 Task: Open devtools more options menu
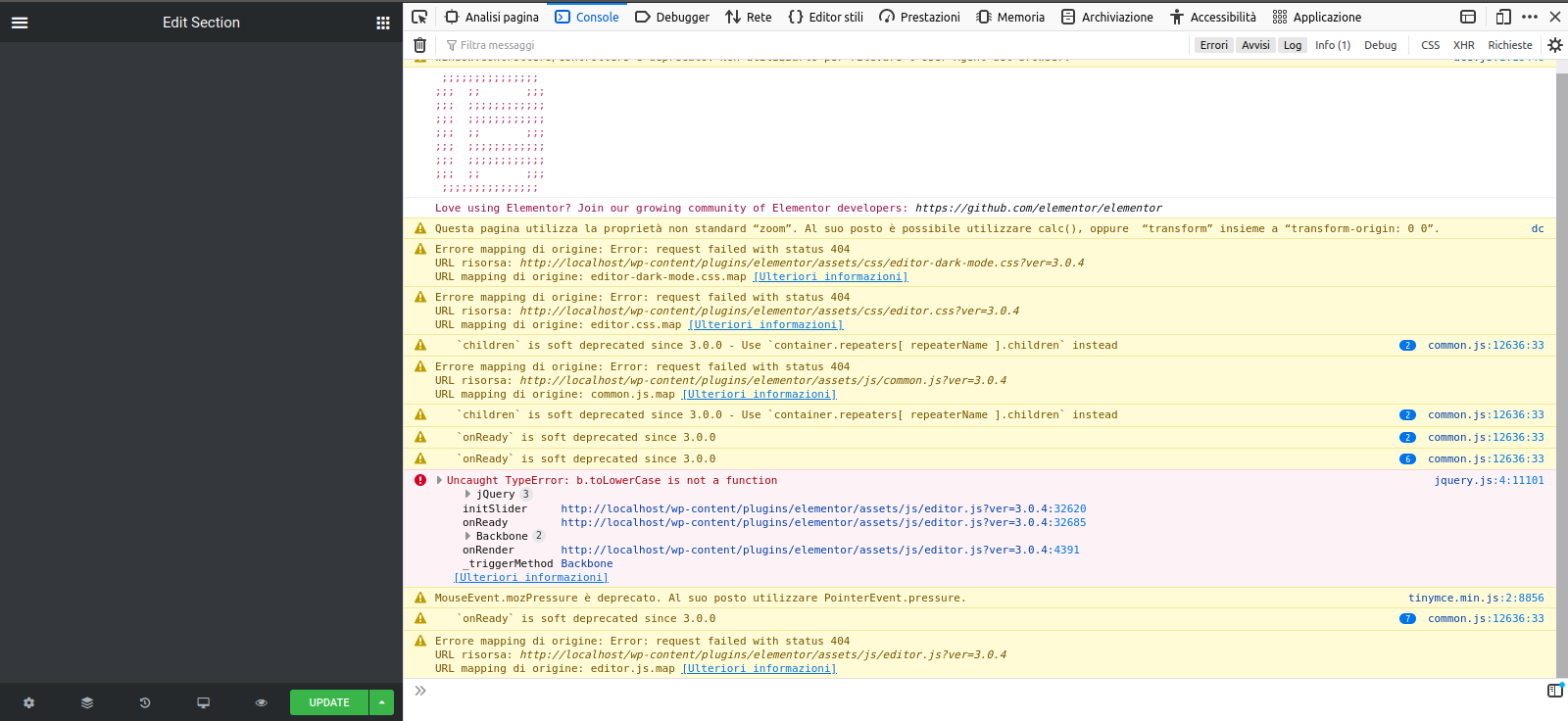click(x=1530, y=17)
